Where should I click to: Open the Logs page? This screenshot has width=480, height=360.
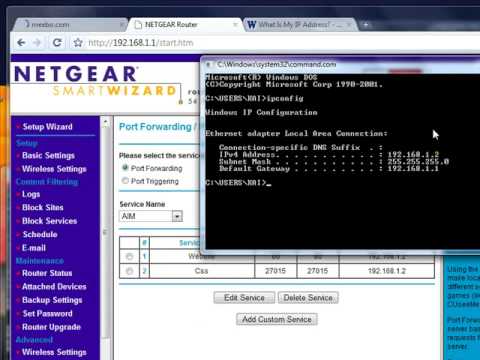31,194
